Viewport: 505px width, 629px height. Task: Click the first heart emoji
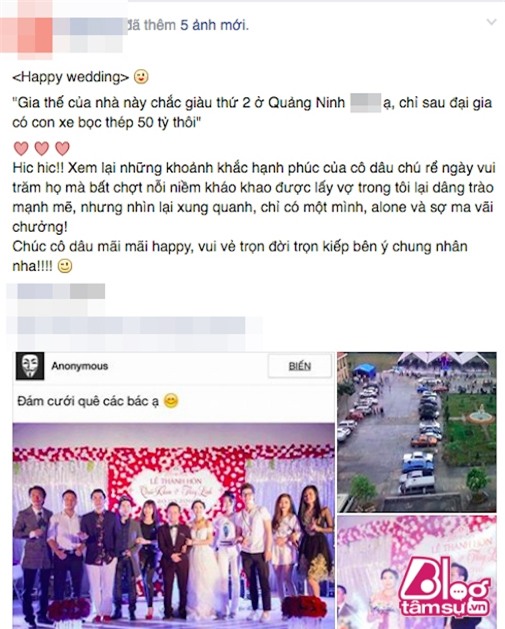click(x=21, y=148)
